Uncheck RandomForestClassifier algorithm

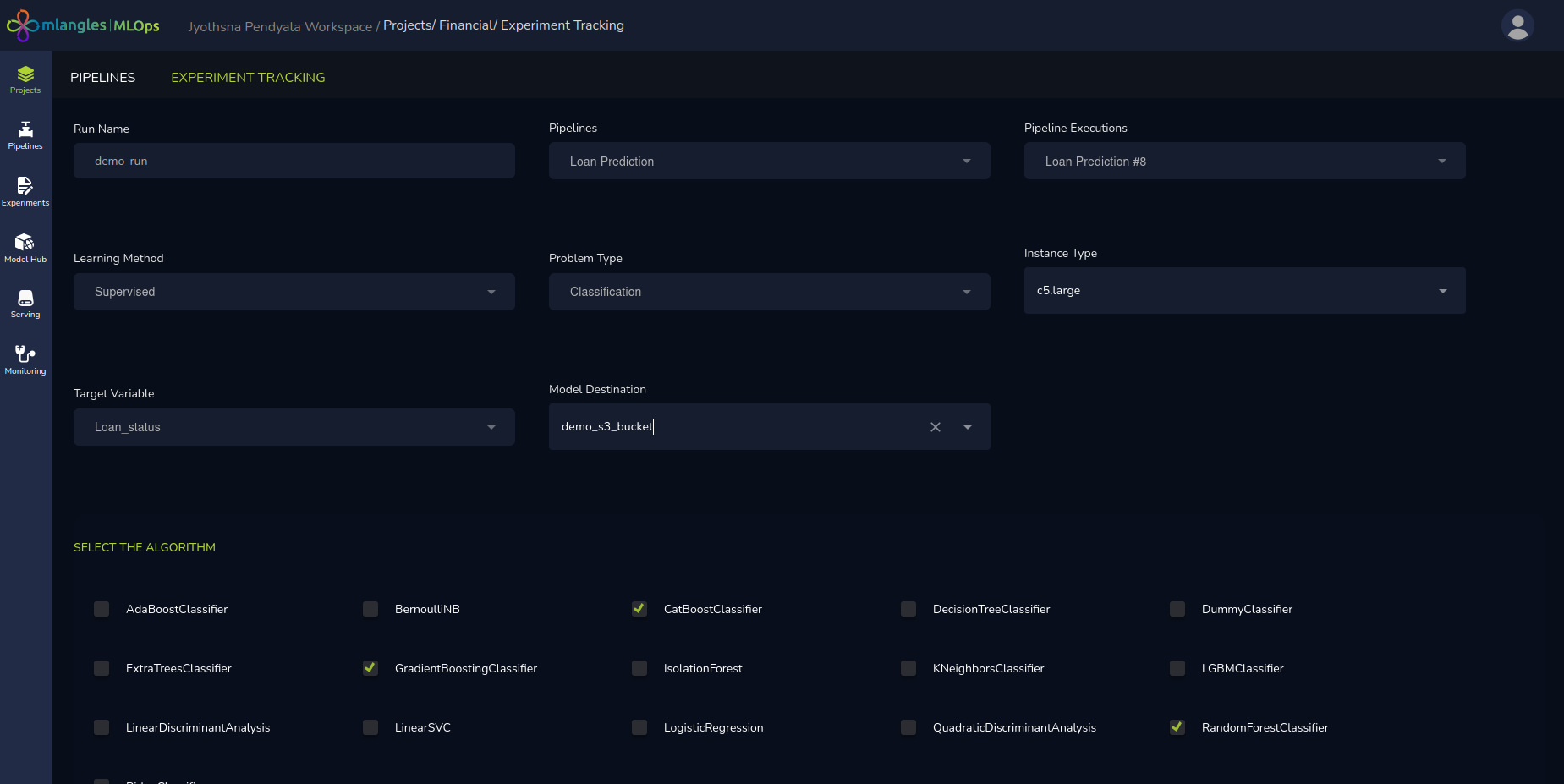[1177, 727]
